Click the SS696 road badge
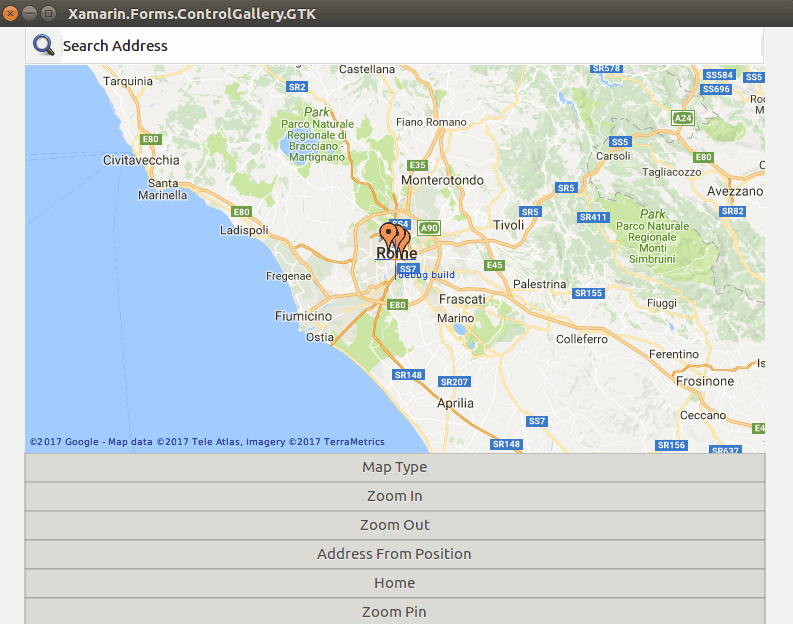 (716, 89)
